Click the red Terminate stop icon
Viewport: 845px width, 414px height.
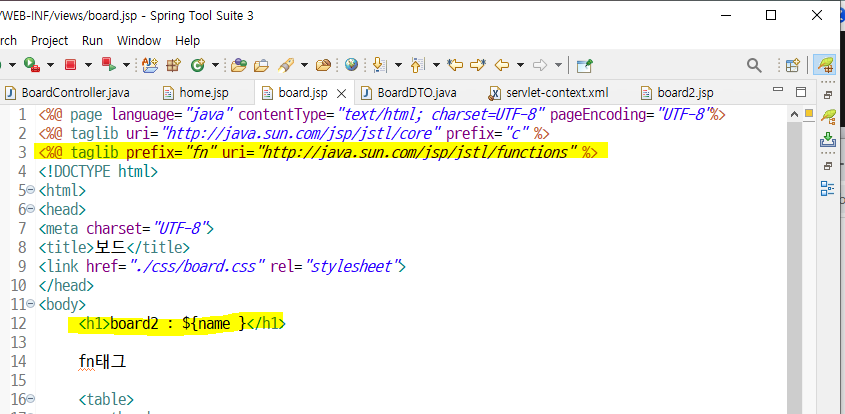(70, 65)
